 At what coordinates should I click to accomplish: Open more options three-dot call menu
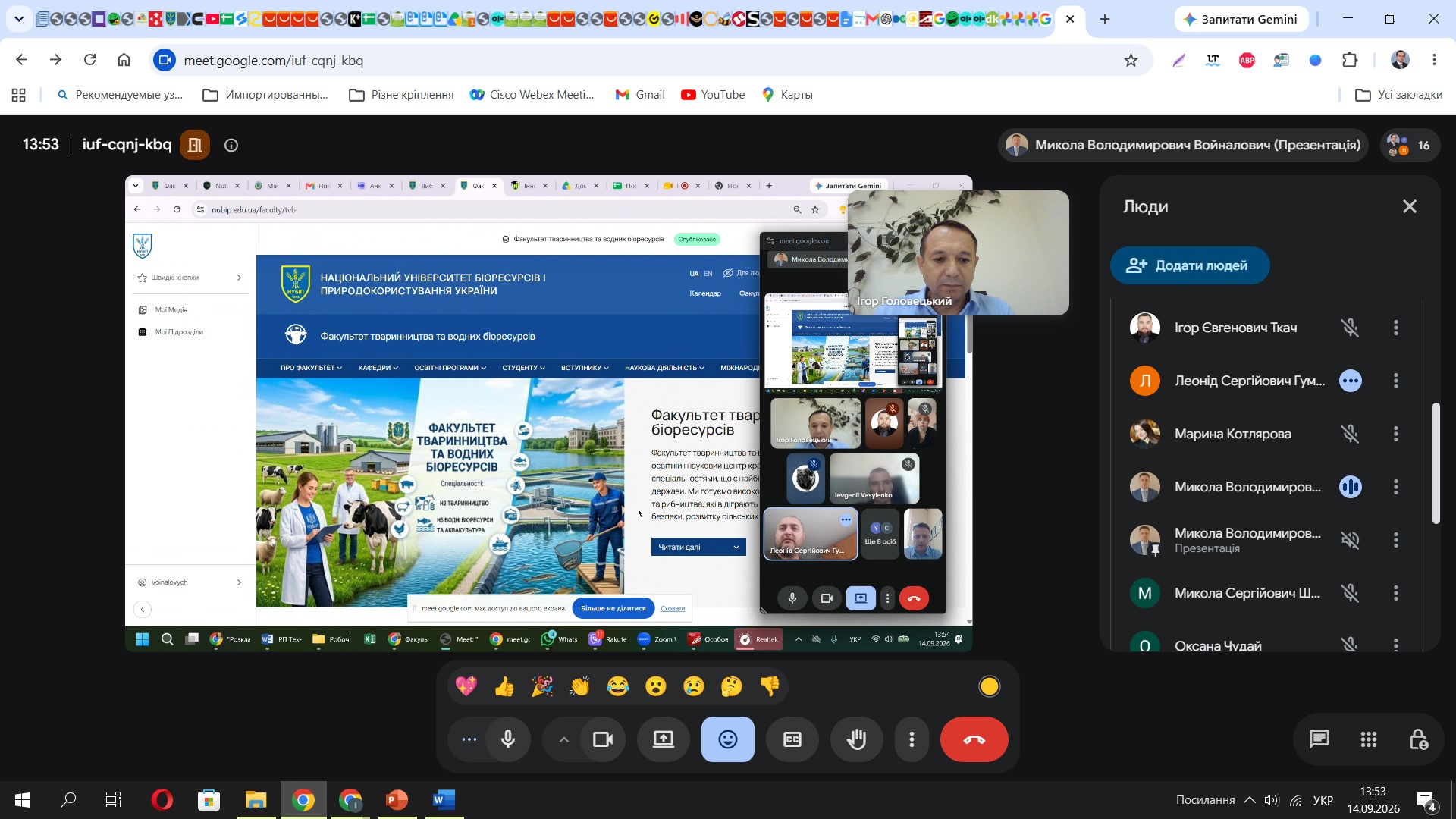point(912,739)
